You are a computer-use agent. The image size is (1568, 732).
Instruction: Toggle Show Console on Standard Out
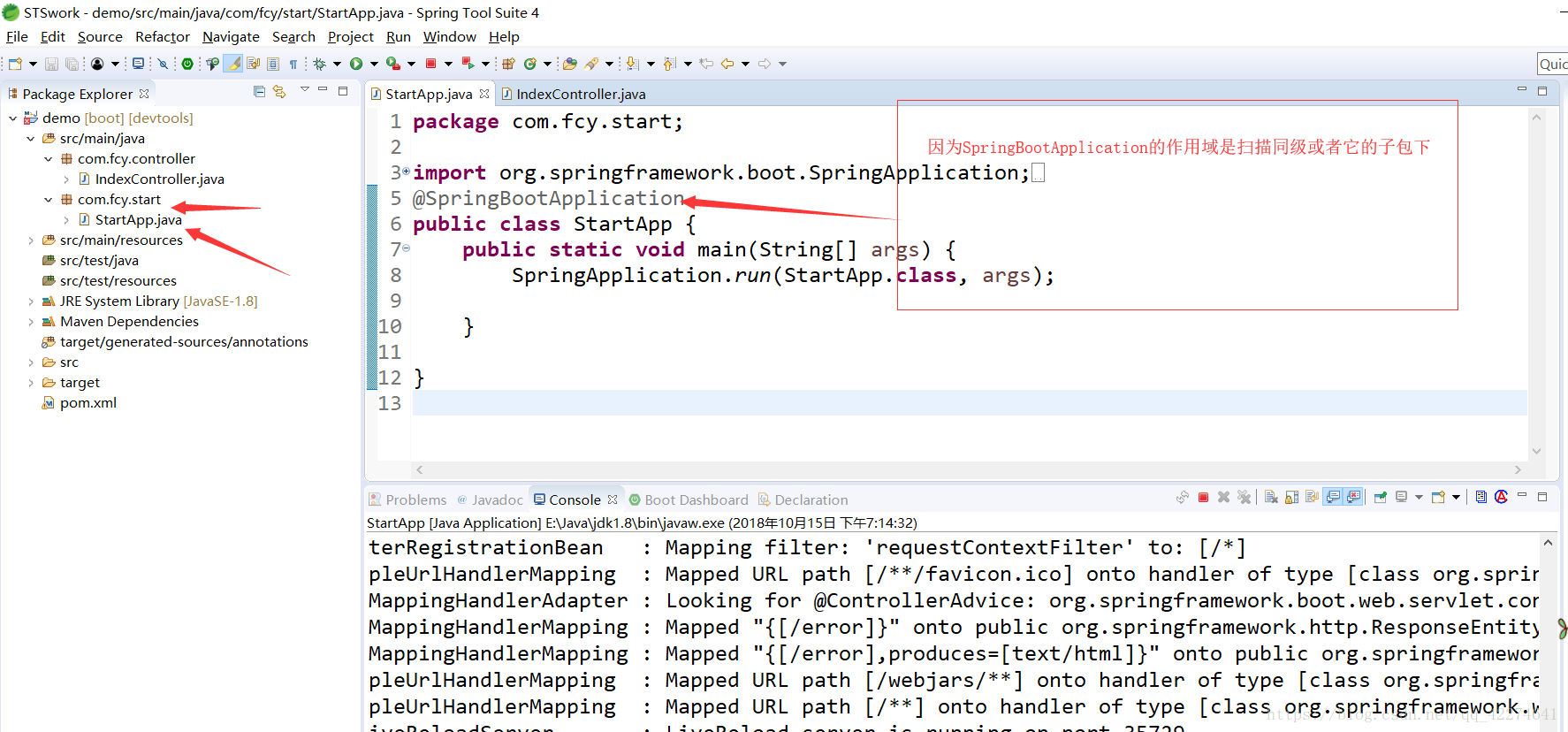pos(1333,498)
